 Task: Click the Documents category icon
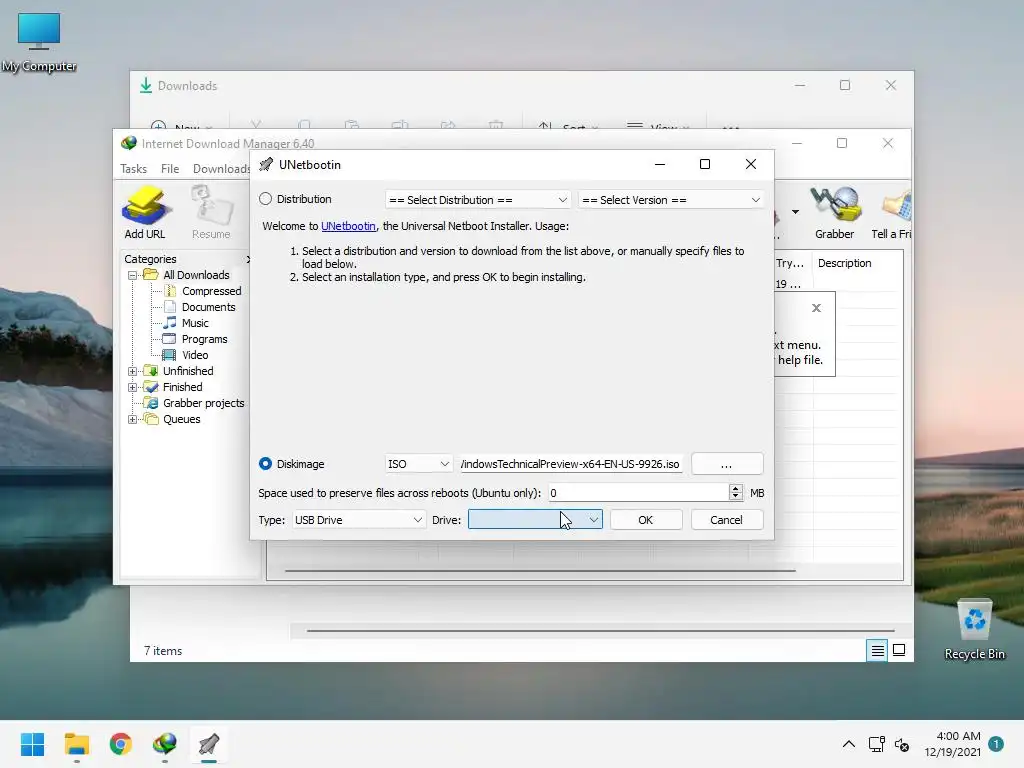click(170, 307)
